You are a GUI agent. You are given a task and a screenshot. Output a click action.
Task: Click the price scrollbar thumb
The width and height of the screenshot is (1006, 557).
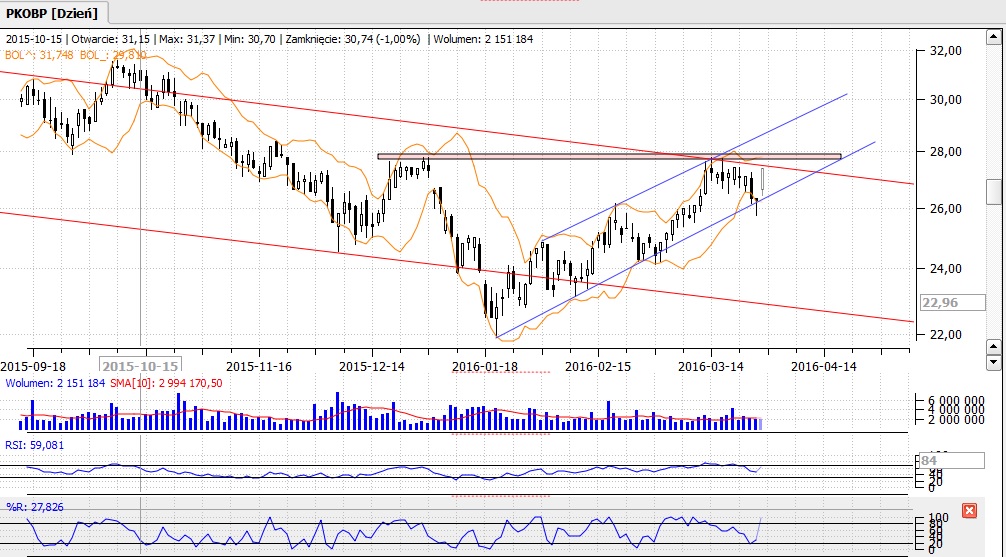point(994,193)
